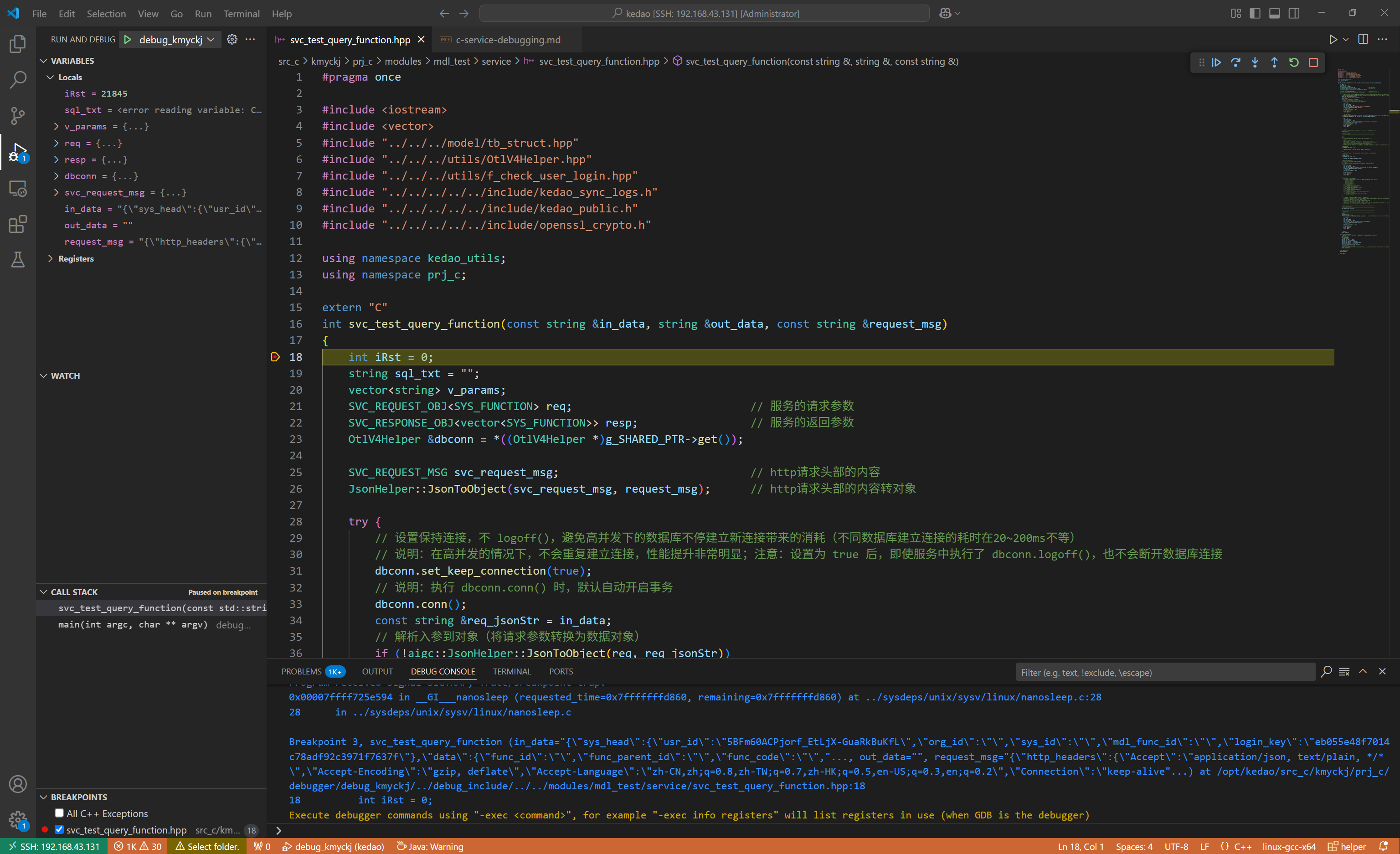Switch to the TERMINAL panel tab
This screenshot has height=854, width=1400.
511,672
